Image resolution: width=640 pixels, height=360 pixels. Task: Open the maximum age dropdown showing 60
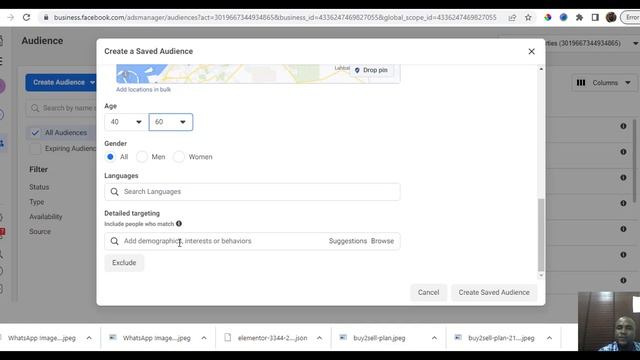click(171, 122)
